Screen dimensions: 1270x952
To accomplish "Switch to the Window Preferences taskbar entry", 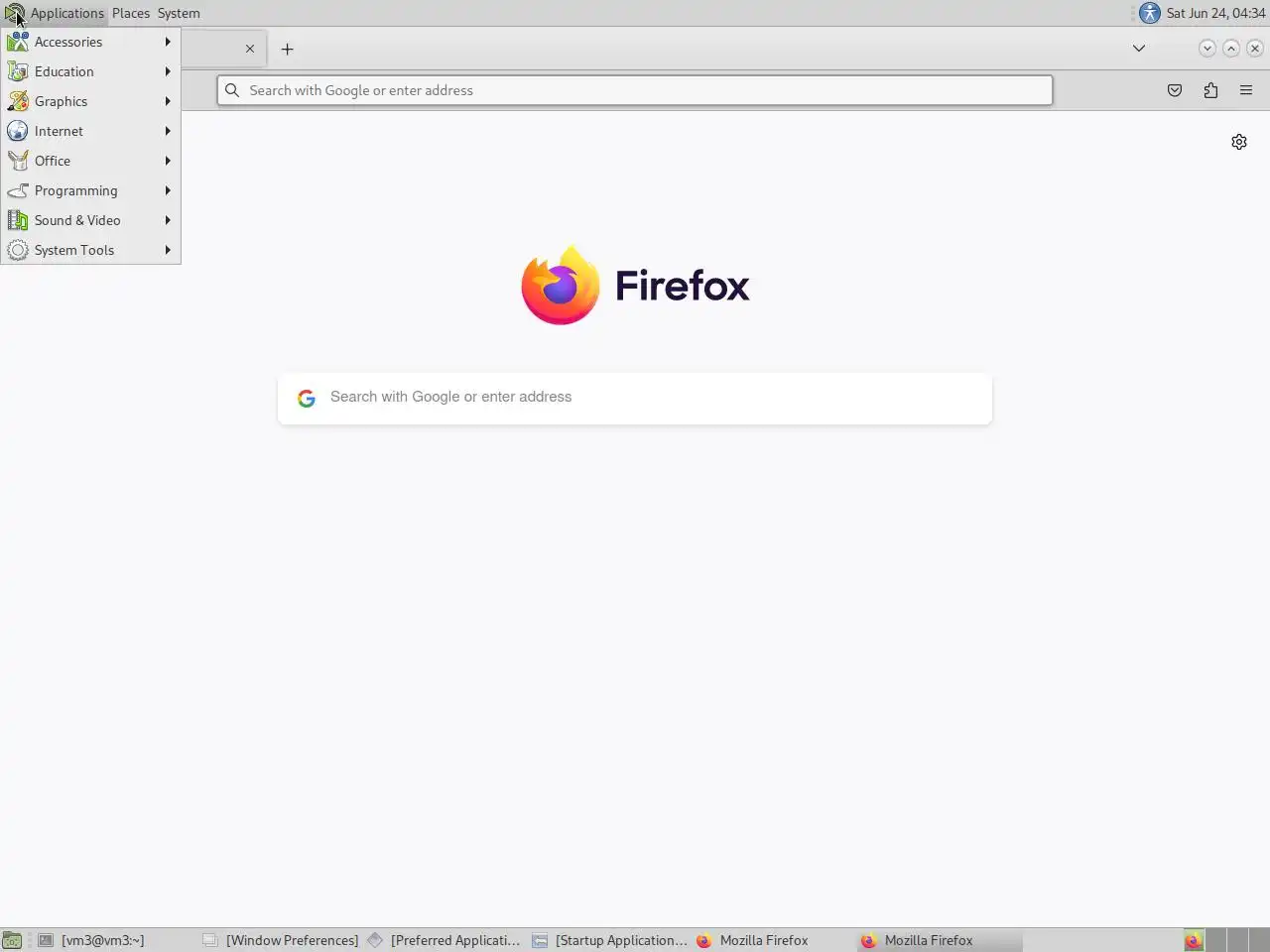I will (281, 940).
